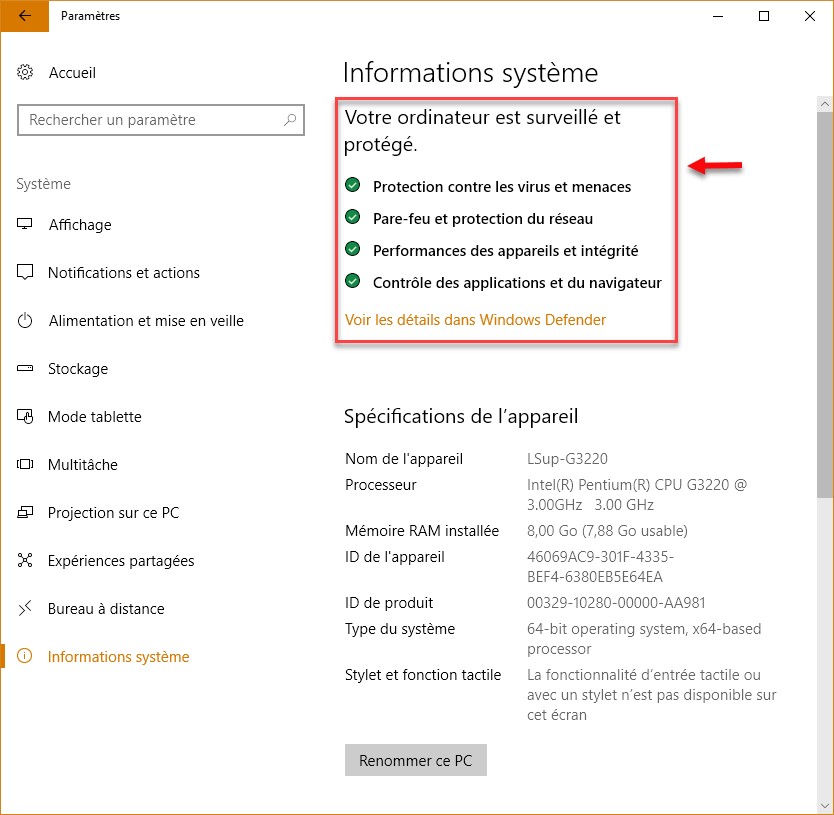Click the Expériences partagées icon
Image resolution: width=834 pixels, height=815 pixels.
(26, 561)
